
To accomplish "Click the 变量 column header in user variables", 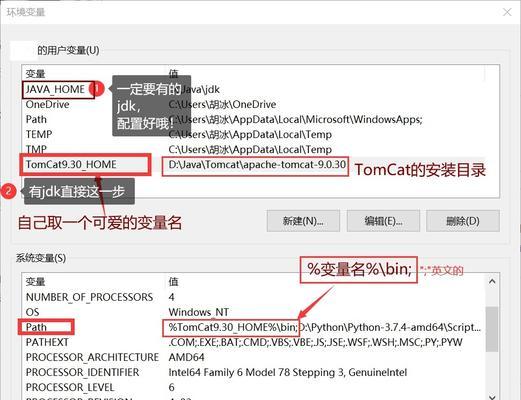I will coord(35,74).
